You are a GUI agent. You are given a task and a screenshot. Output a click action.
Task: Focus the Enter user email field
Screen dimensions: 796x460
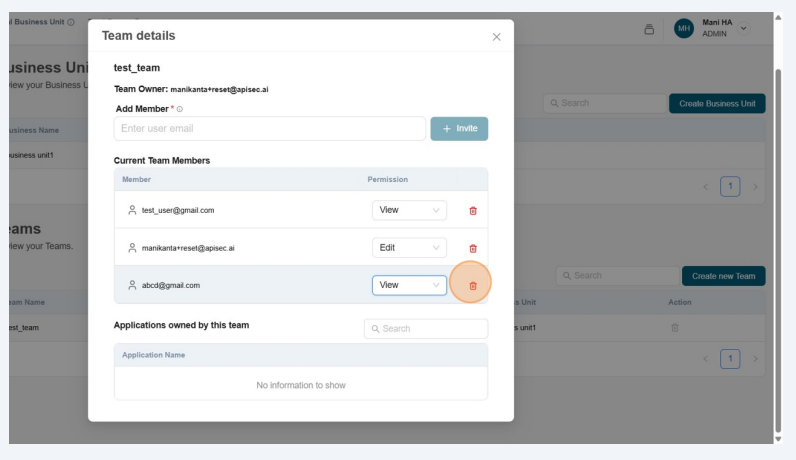[270, 129]
